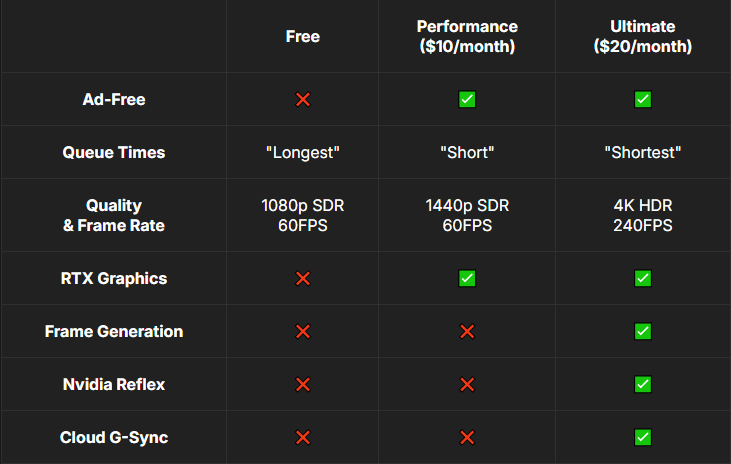This screenshot has height=464, width=731.
Task: Click Ultimate Nvidia Reflex green checkmark
Action: (x=643, y=385)
